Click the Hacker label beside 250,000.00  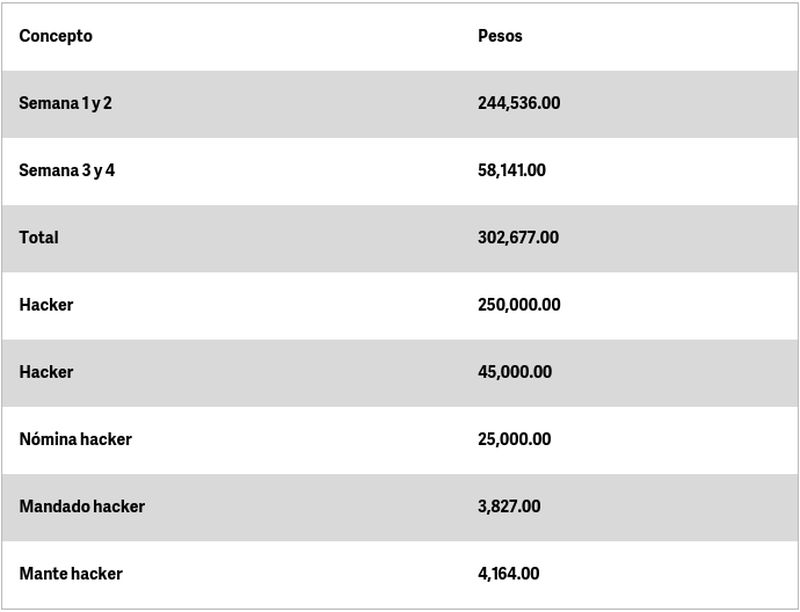point(46,304)
